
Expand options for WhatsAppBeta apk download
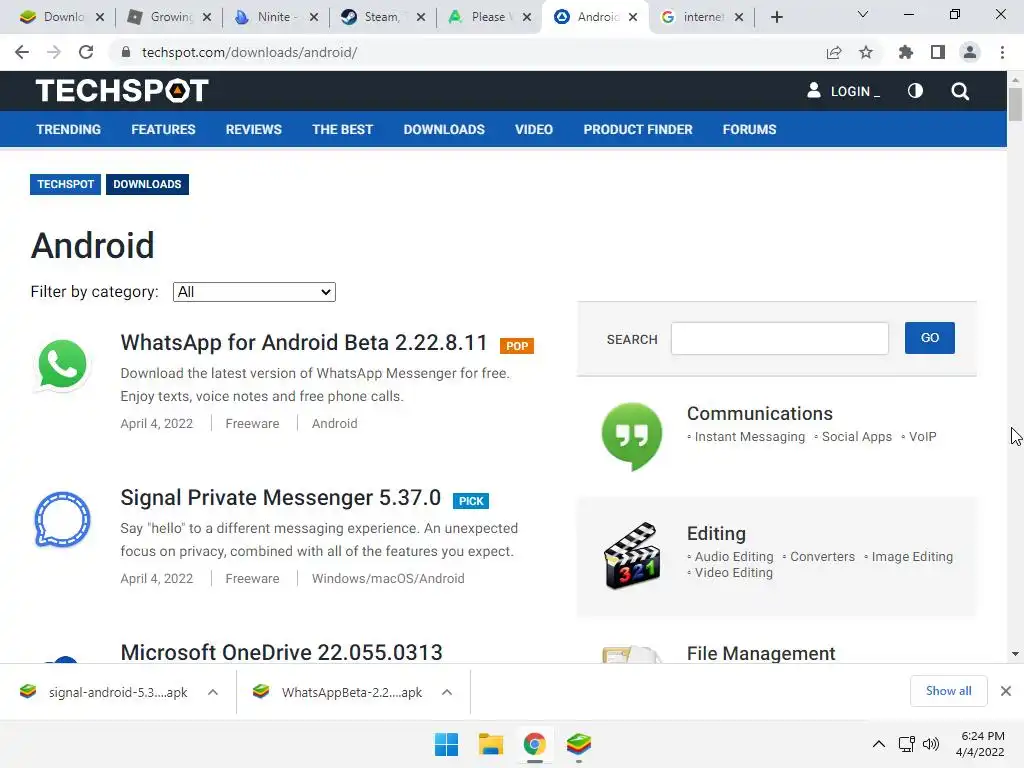(447, 692)
